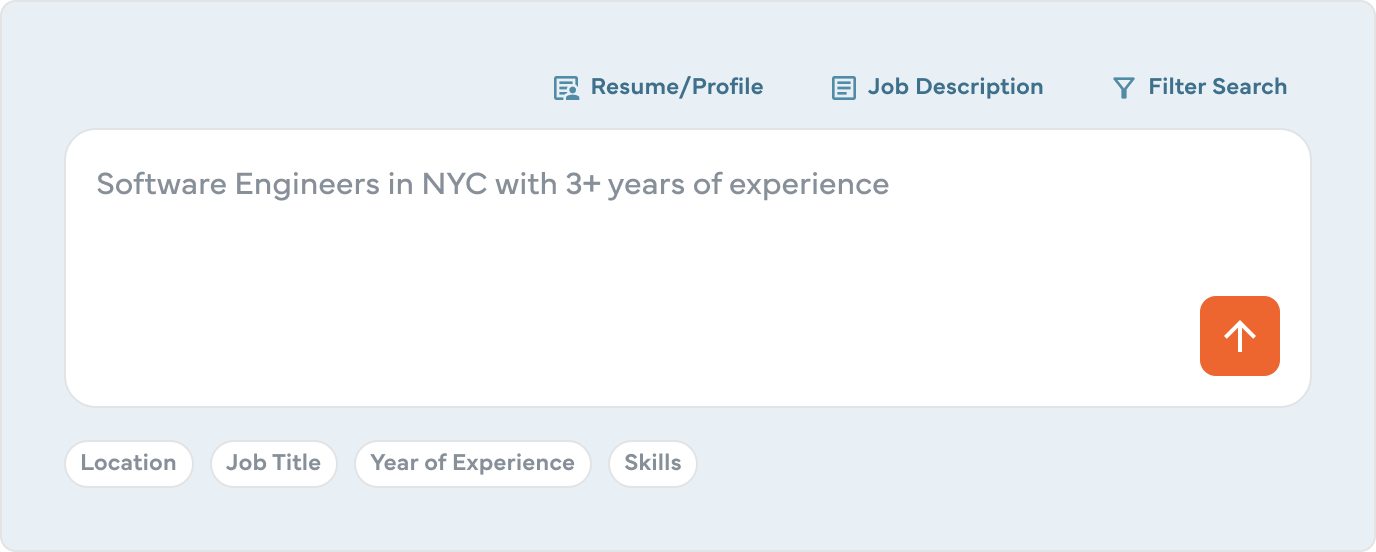Switch to Job Description search mode

(937, 87)
